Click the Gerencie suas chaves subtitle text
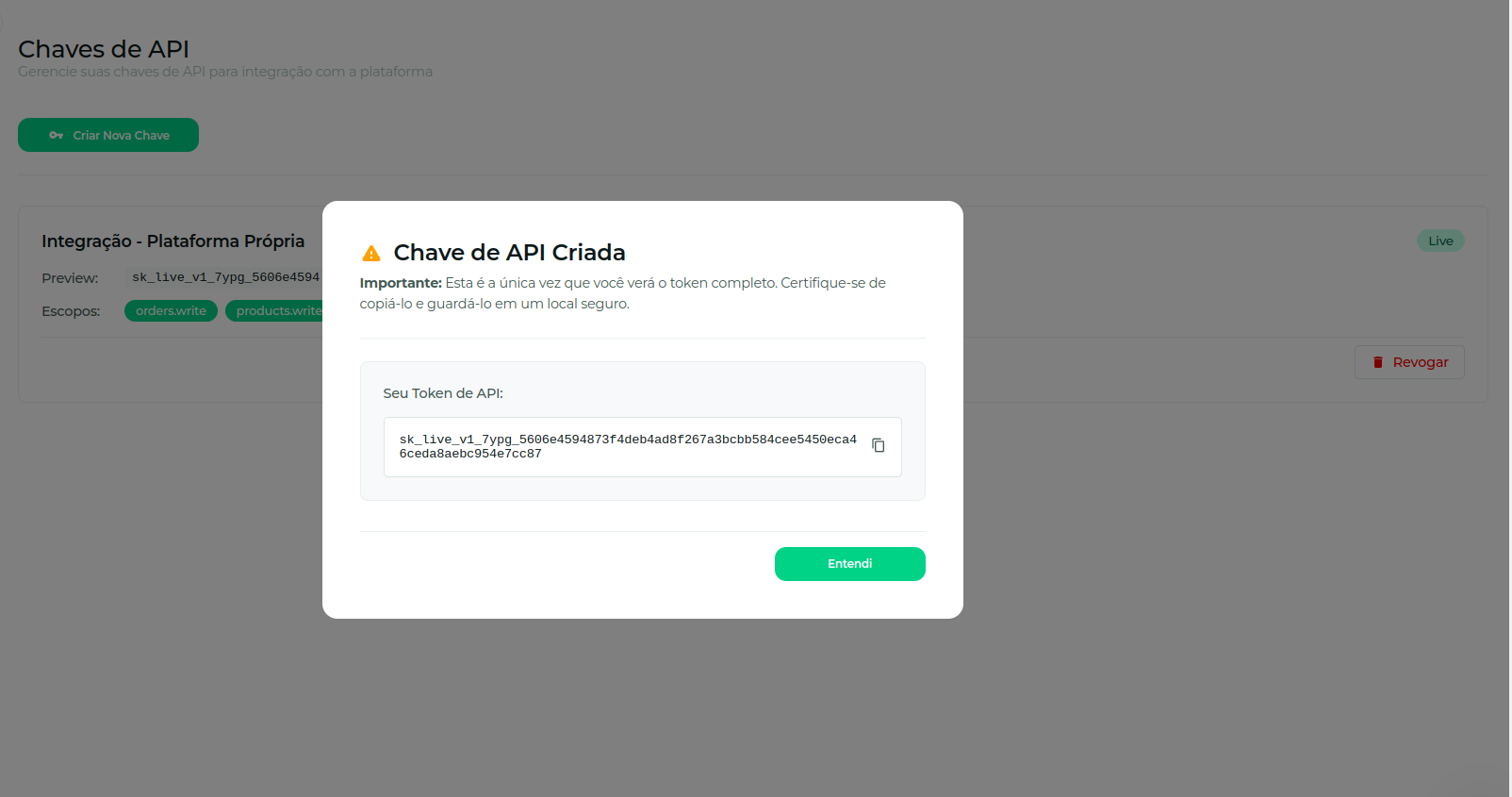The image size is (1512, 797). pyautogui.click(x=225, y=72)
